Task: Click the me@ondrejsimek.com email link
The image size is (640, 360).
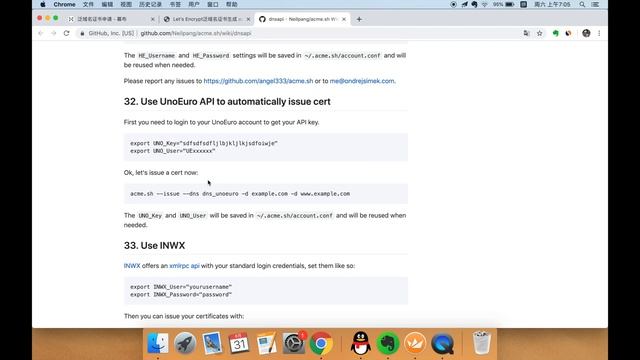Action: point(362,81)
